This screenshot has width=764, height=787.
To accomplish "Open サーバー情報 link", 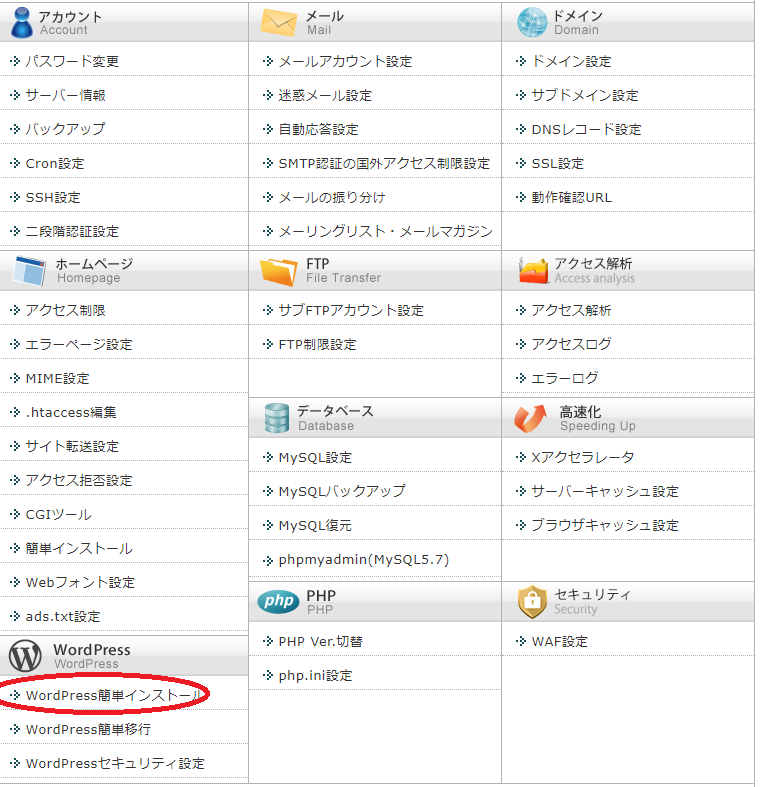I will (x=66, y=95).
